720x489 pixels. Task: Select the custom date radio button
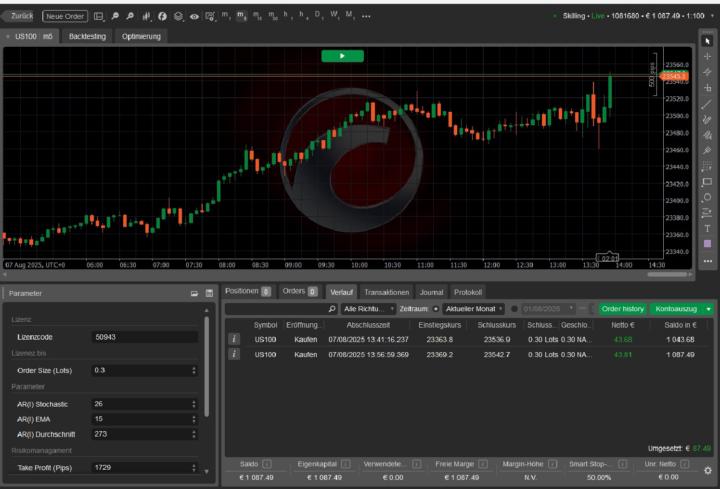[514, 309]
